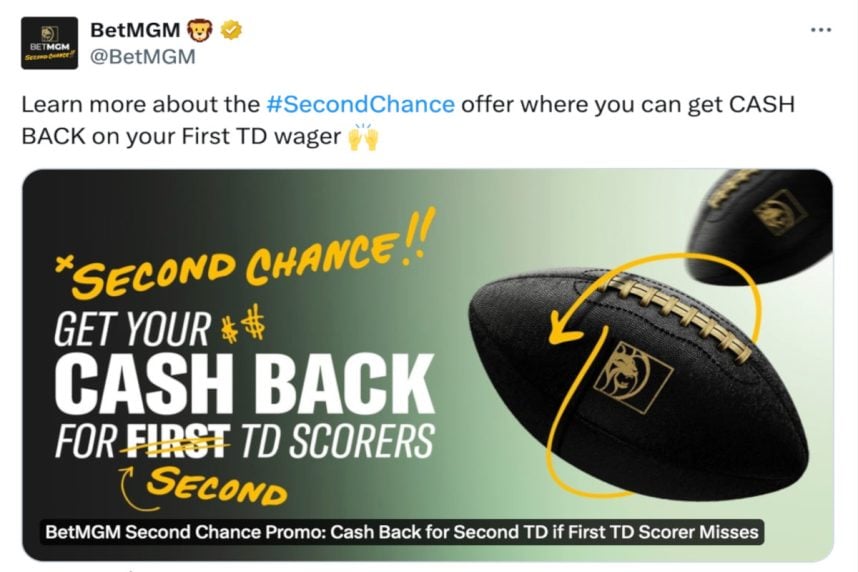Open the three-dot more options menu
This screenshot has height=572, width=858.
[821, 30]
